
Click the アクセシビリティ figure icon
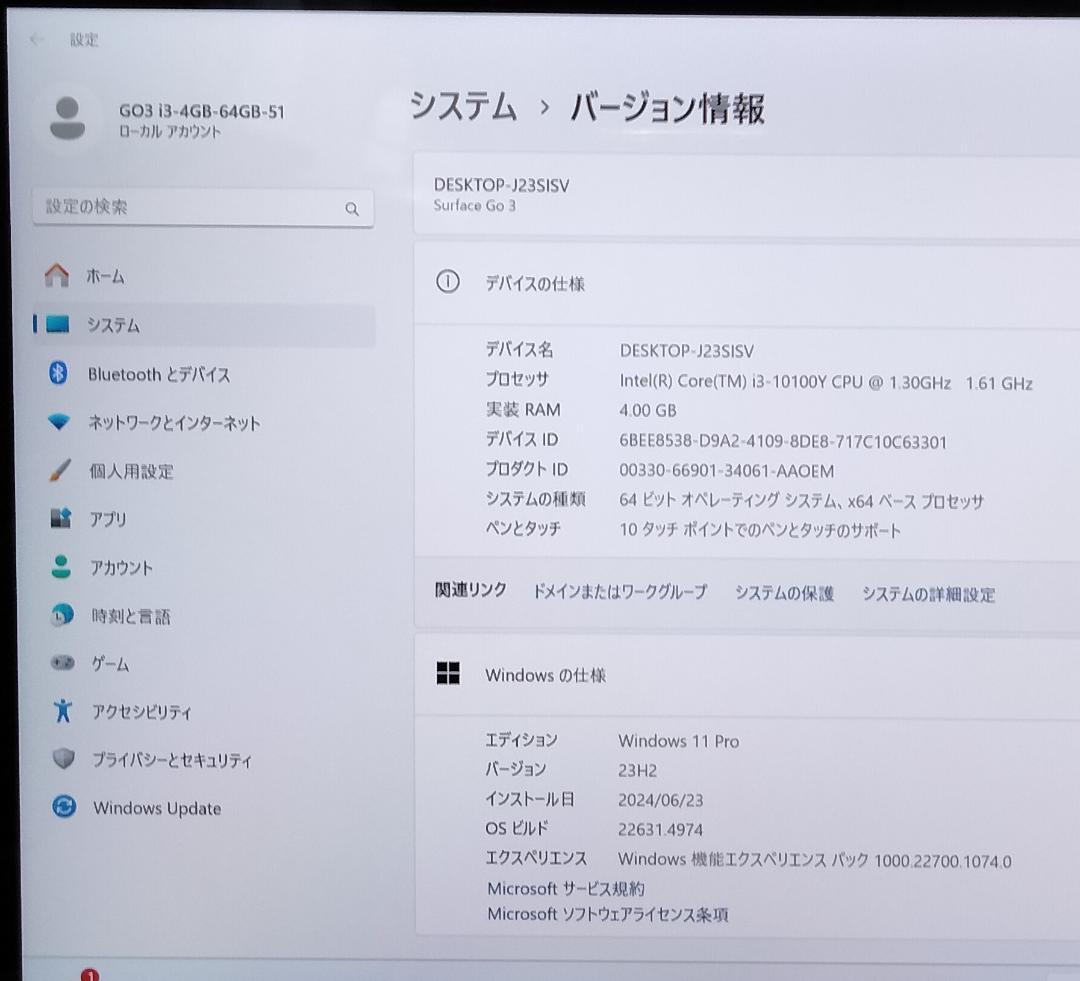coord(63,710)
